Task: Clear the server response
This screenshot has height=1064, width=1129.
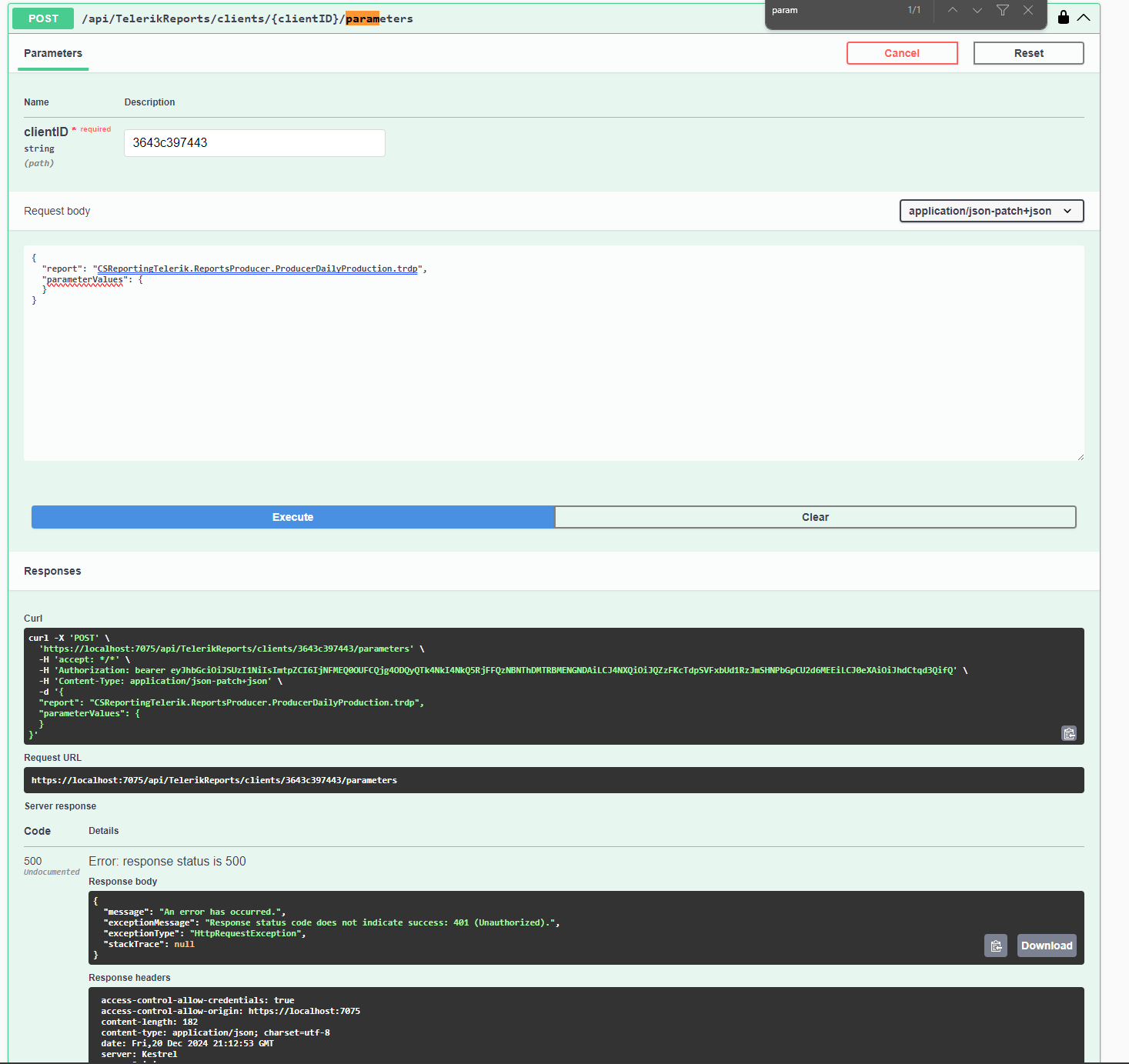Action: tap(815, 517)
